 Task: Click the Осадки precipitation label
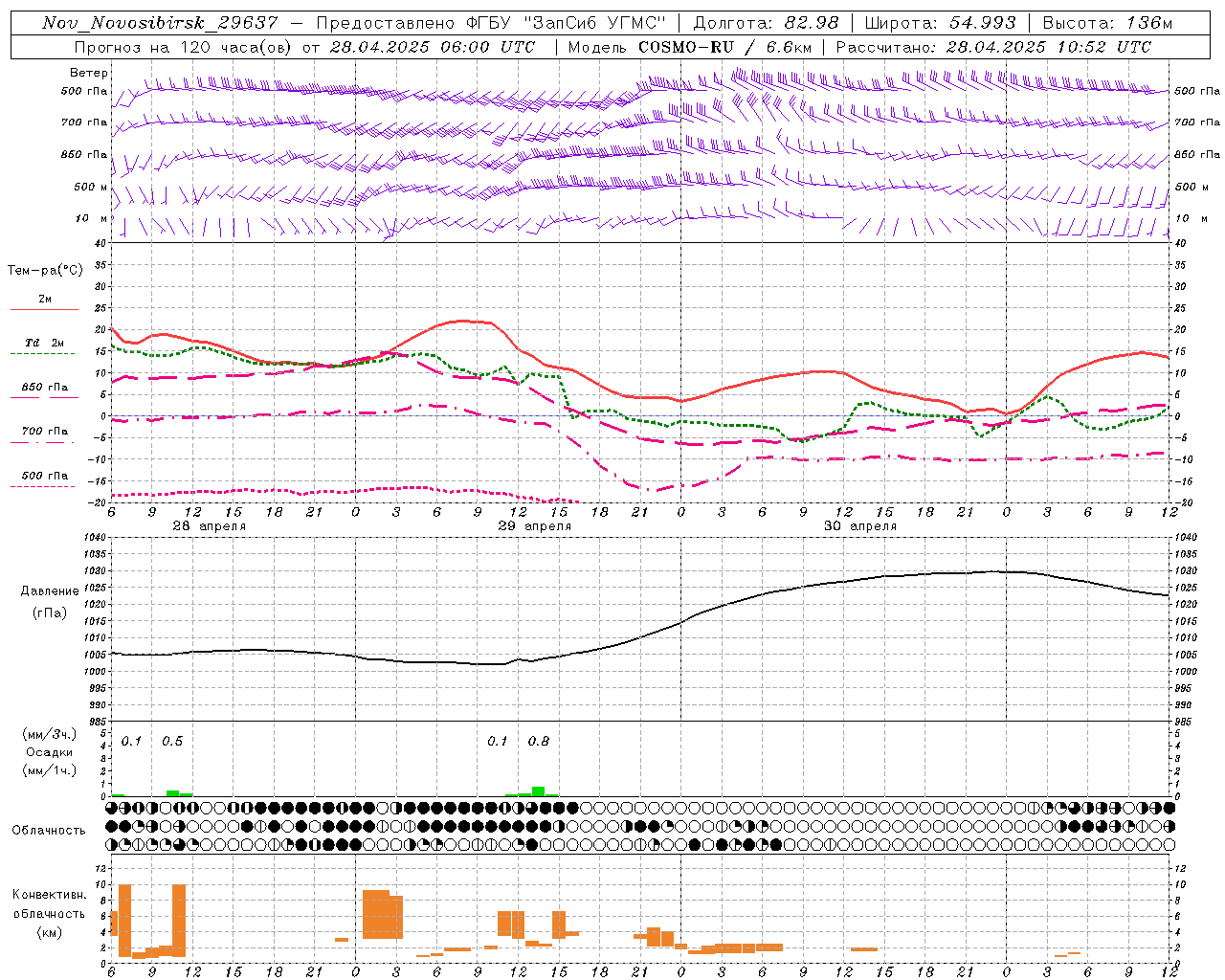(x=48, y=753)
